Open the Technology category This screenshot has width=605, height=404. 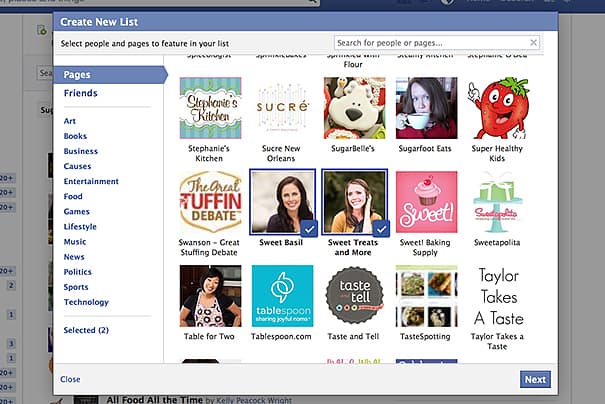(x=86, y=302)
